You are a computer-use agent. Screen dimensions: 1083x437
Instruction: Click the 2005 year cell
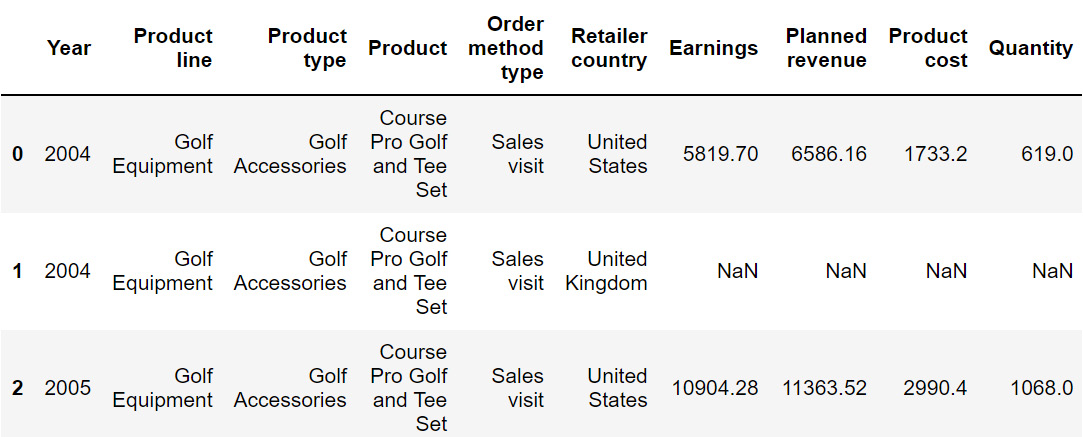point(68,389)
